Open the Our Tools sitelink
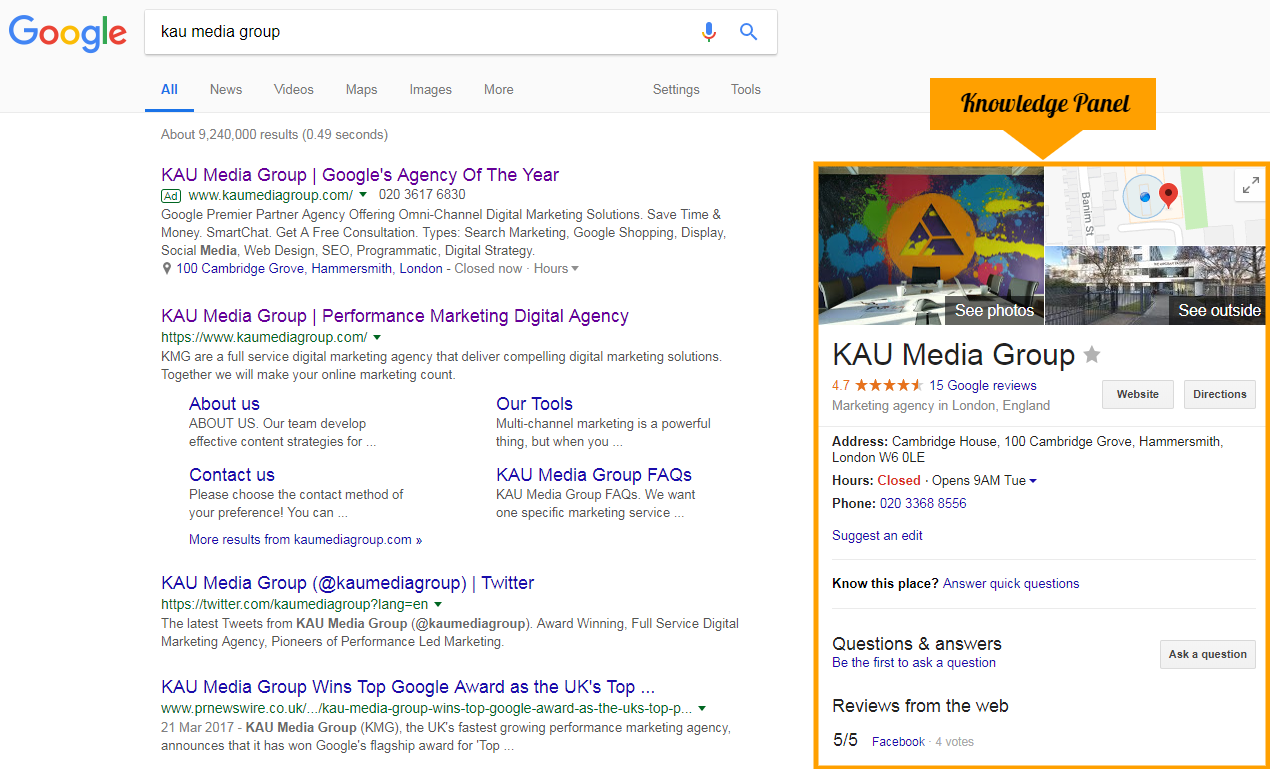Viewport: 1270px width, 769px height. (534, 404)
